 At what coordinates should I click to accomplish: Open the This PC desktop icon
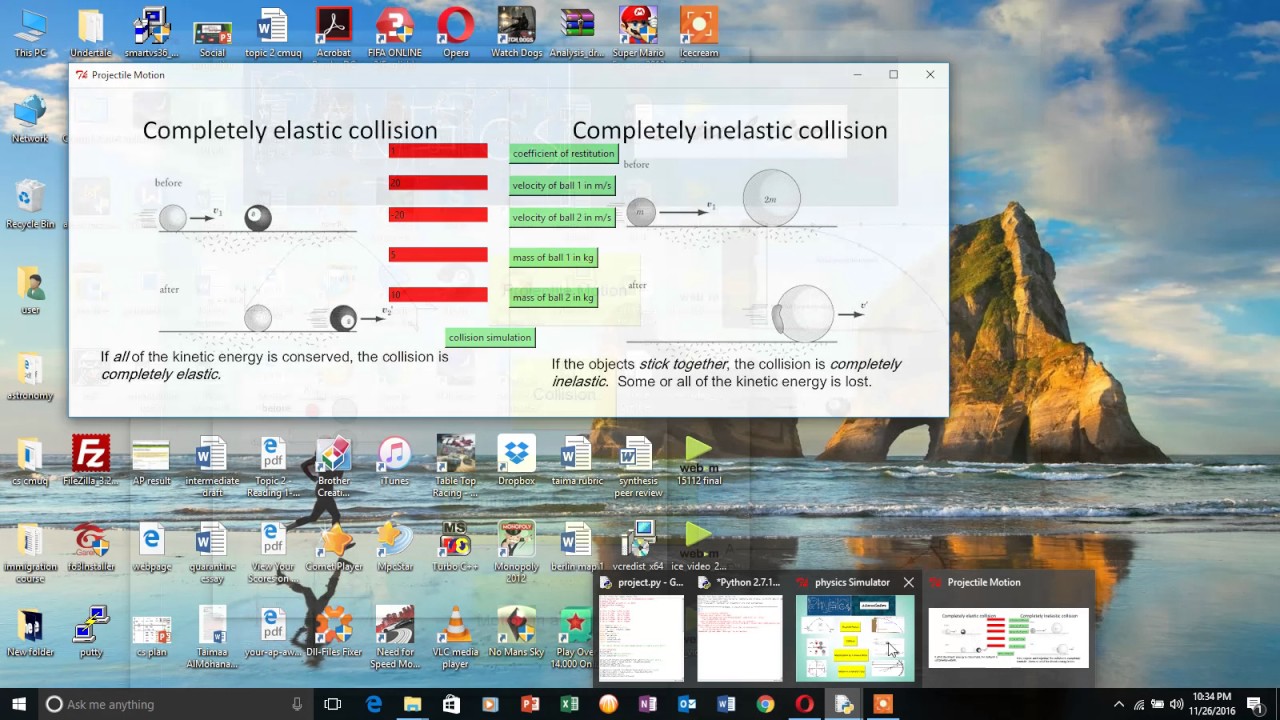(x=30, y=33)
